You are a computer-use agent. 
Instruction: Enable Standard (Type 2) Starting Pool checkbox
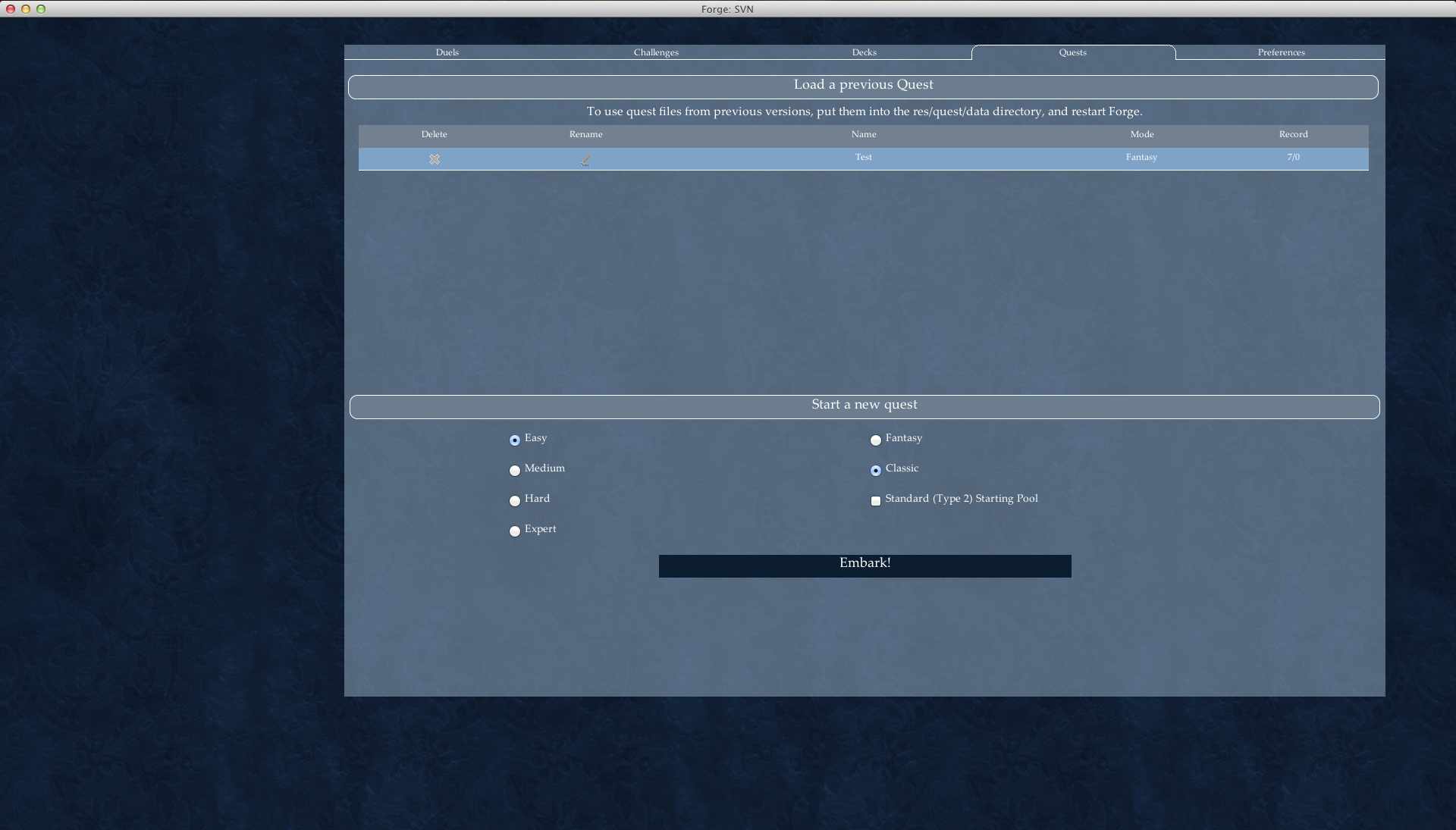pyautogui.click(x=876, y=501)
